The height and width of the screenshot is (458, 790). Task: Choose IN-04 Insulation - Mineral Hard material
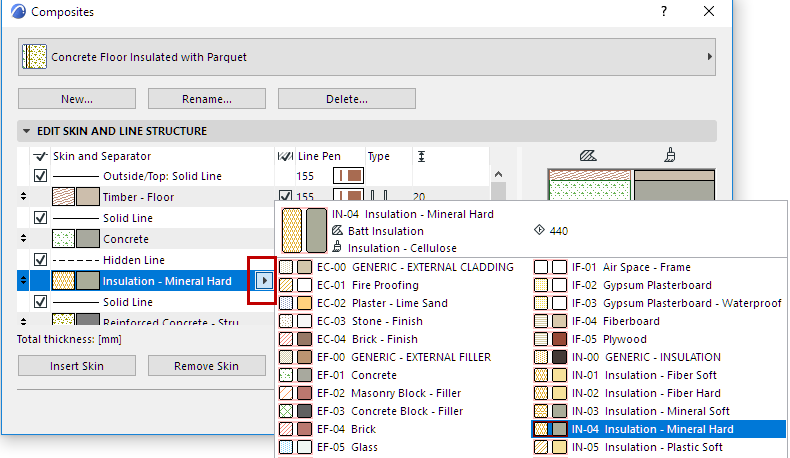point(659,429)
